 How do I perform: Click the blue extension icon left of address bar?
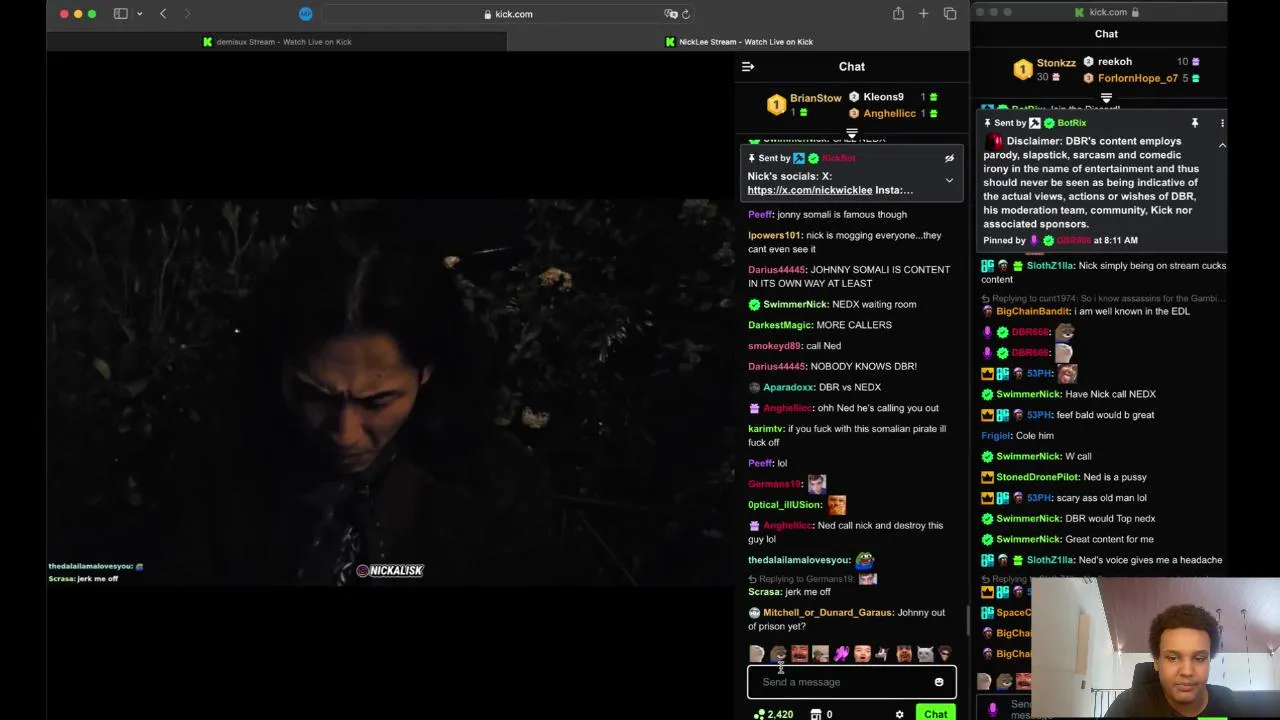(x=306, y=14)
